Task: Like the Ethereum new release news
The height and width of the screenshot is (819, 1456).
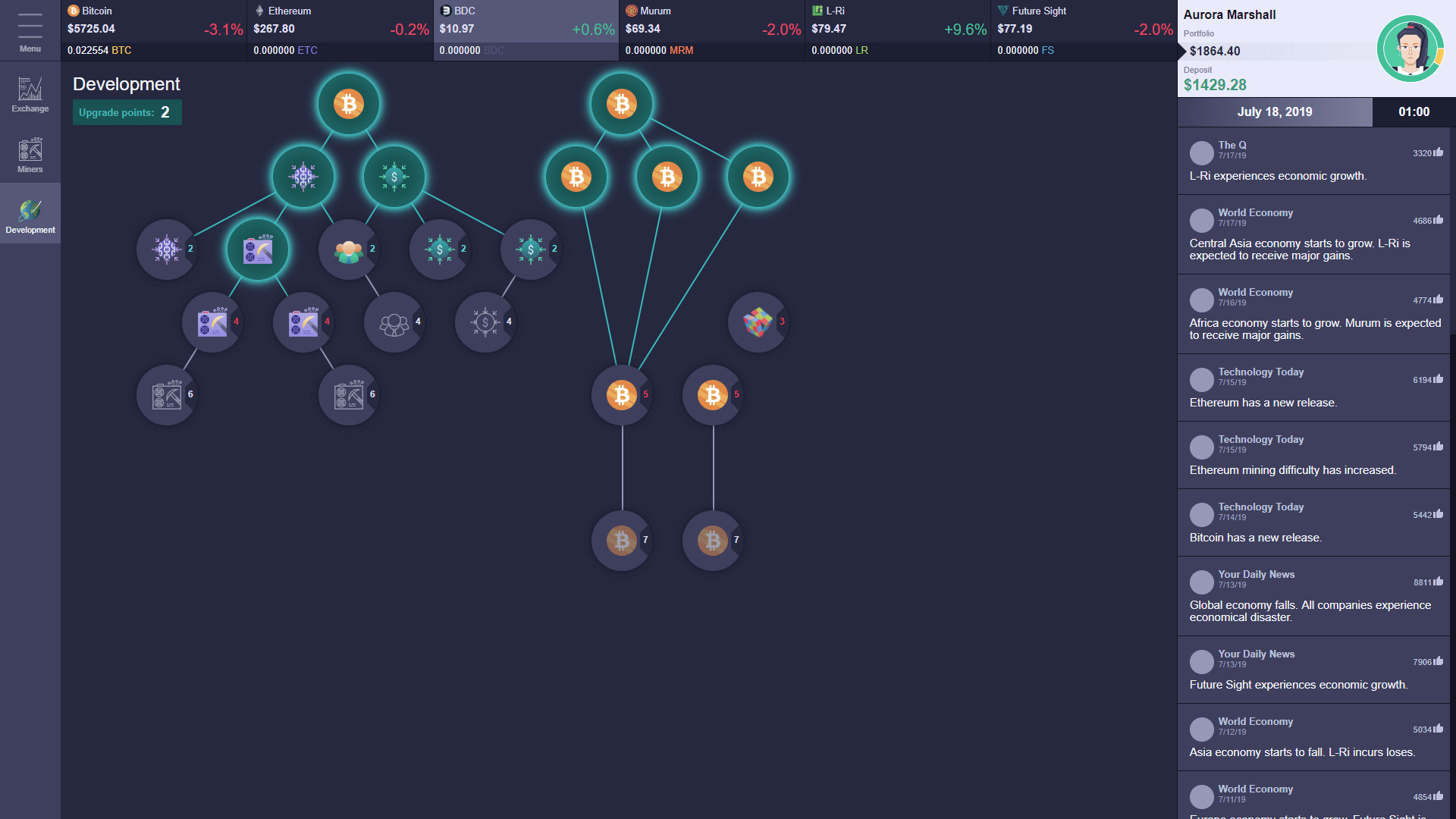Action: [x=1439, y=379]
